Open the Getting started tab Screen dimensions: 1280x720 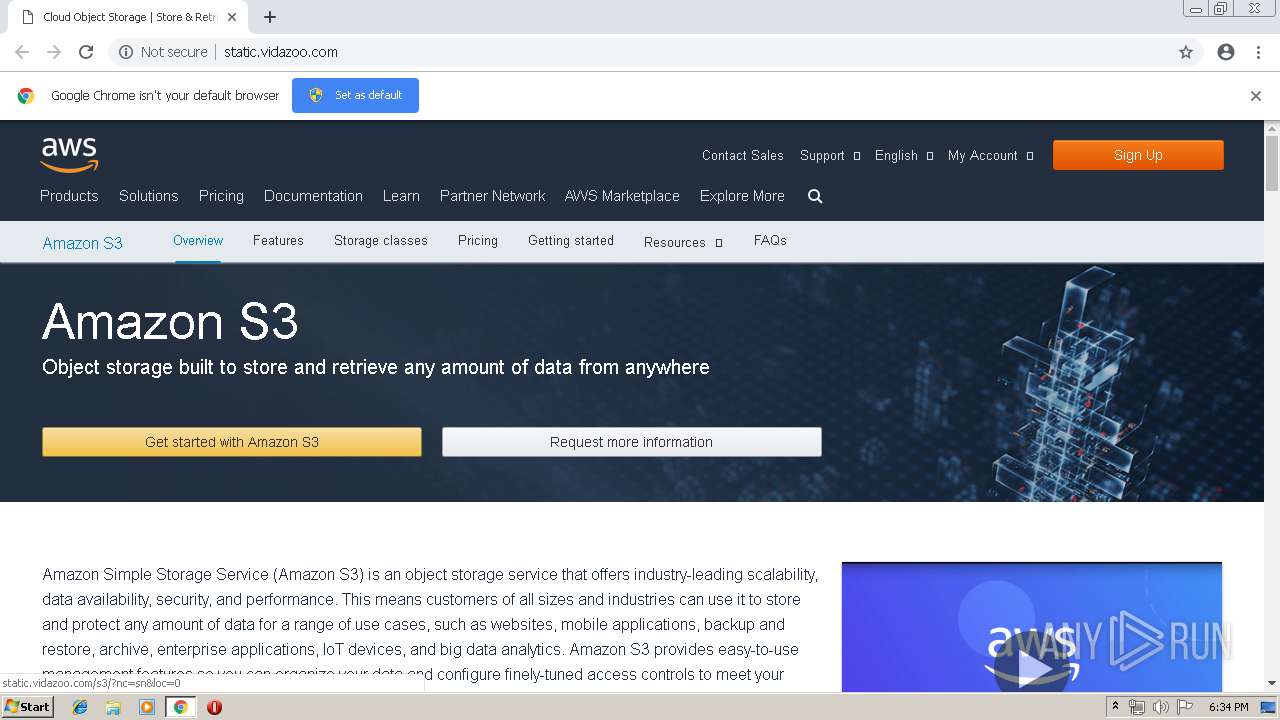click(571, 240)
